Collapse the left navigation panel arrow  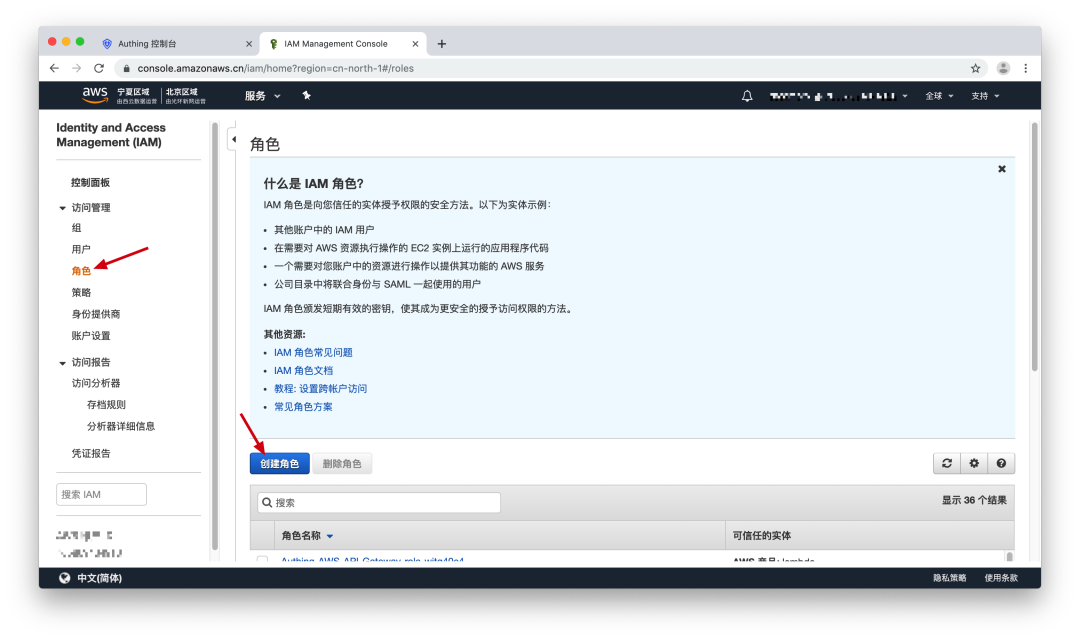point(233,139)
